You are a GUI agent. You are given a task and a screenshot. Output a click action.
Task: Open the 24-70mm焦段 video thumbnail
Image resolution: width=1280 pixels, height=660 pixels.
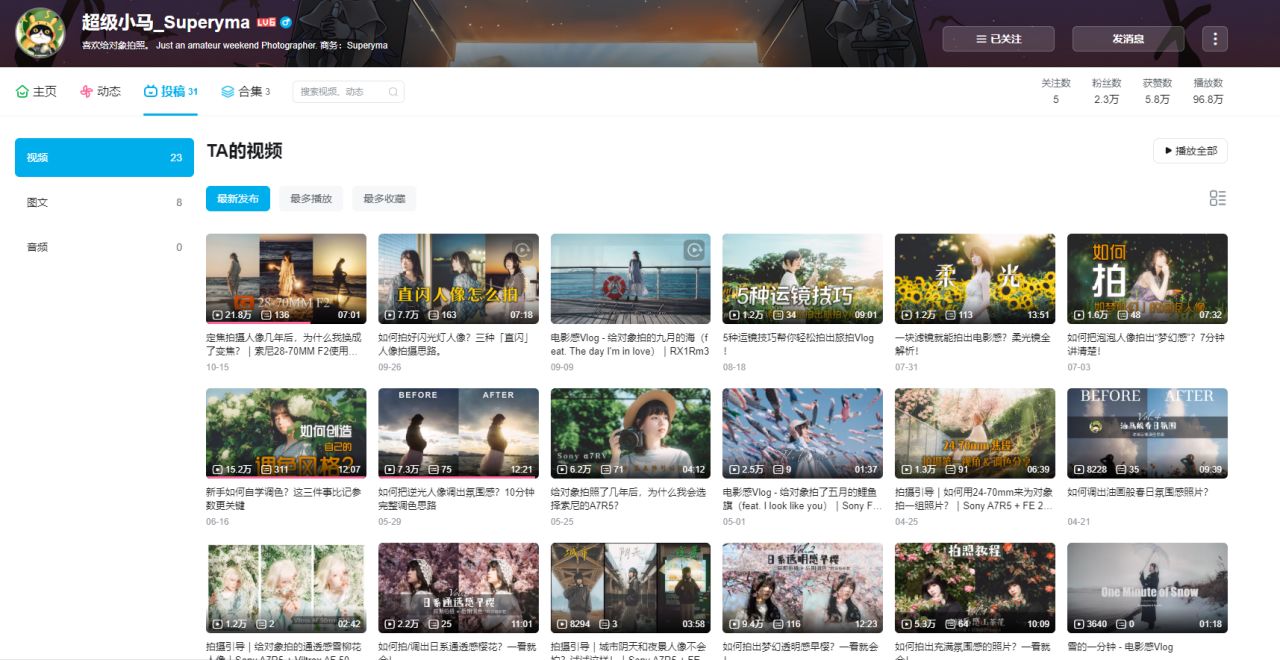click(x=975, y=433)
